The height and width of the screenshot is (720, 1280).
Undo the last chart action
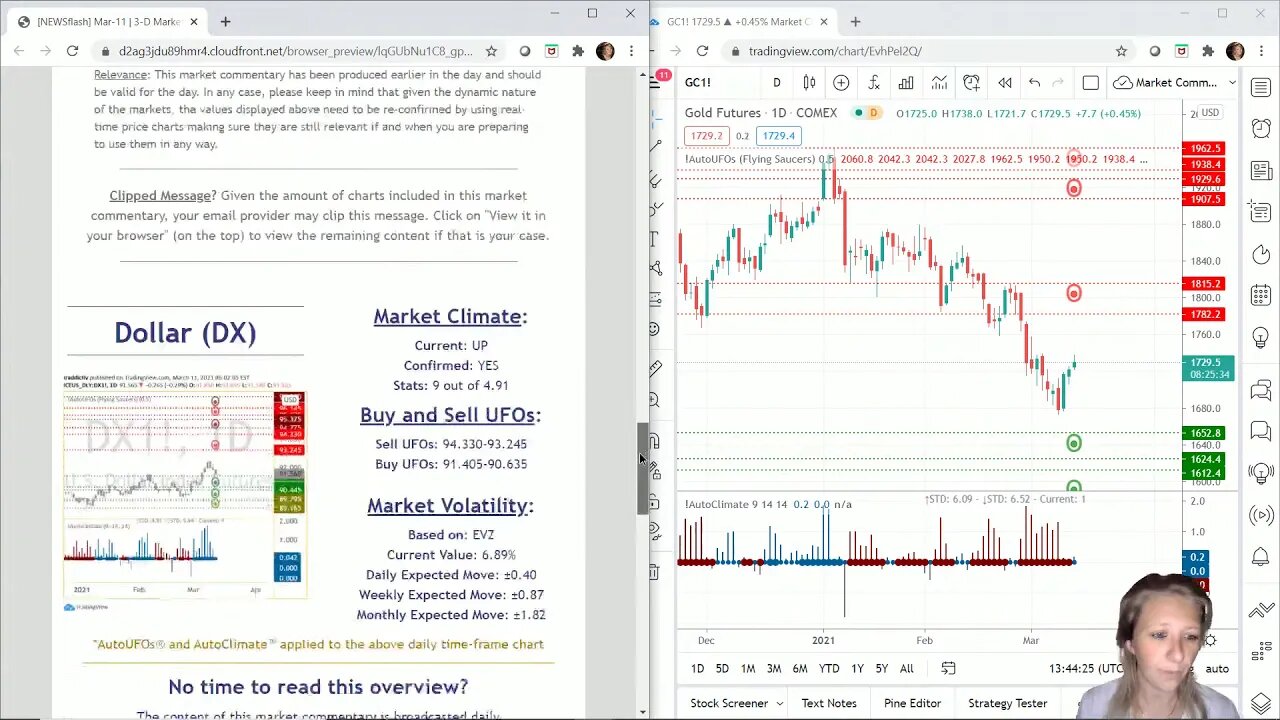[1035, 83]
